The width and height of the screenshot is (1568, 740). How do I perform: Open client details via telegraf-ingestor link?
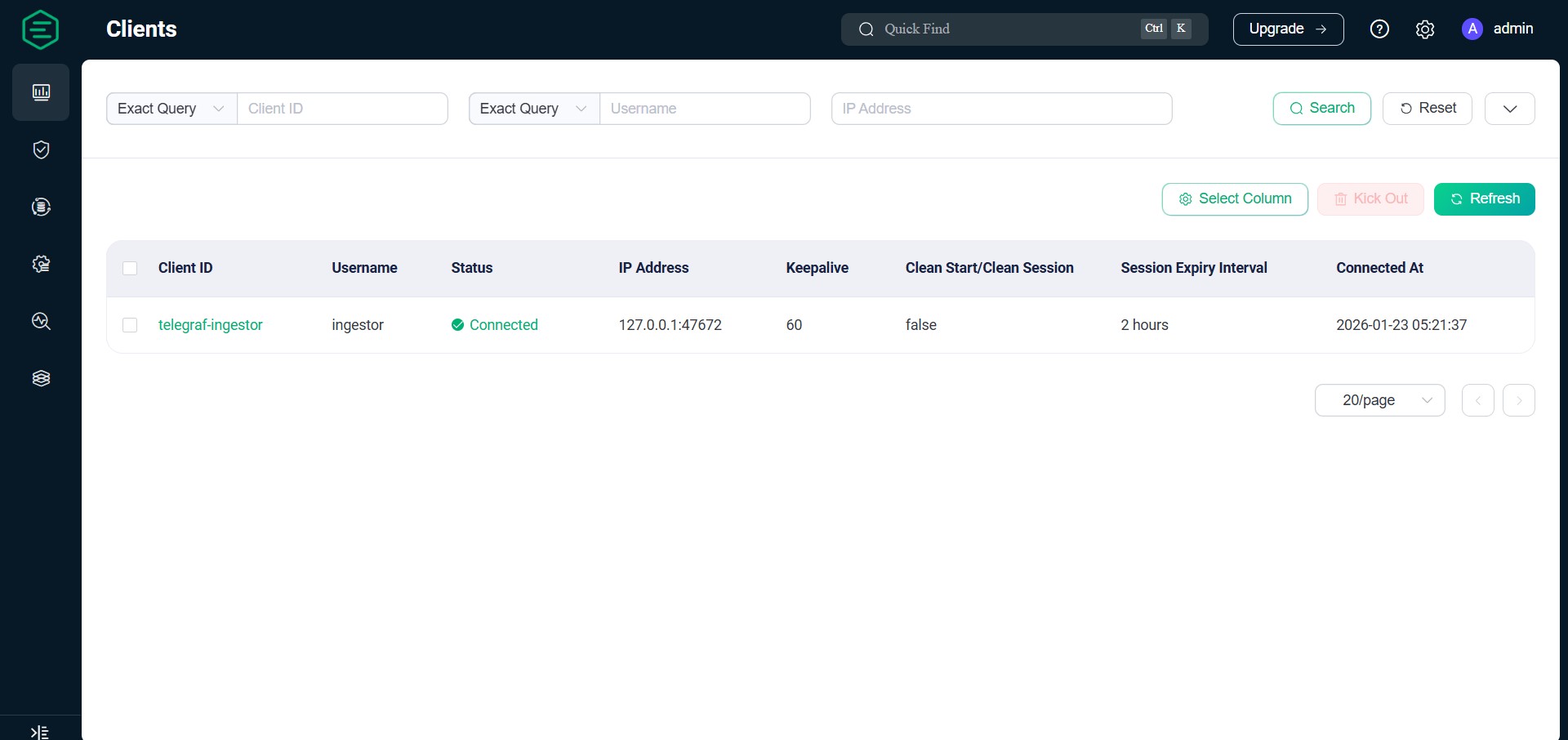[x=210, y=325]
